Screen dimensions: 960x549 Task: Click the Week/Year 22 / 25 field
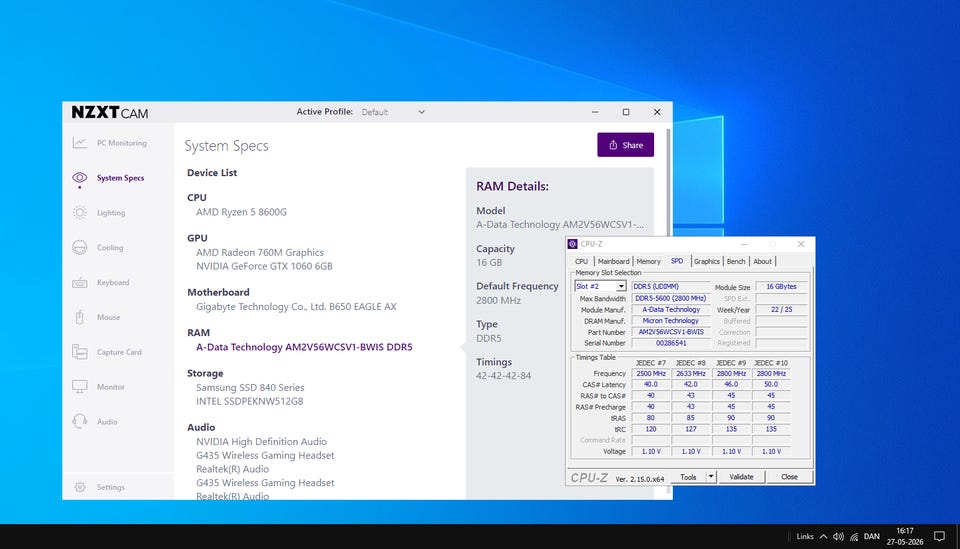pyautogui.click(x=781, y=310)
